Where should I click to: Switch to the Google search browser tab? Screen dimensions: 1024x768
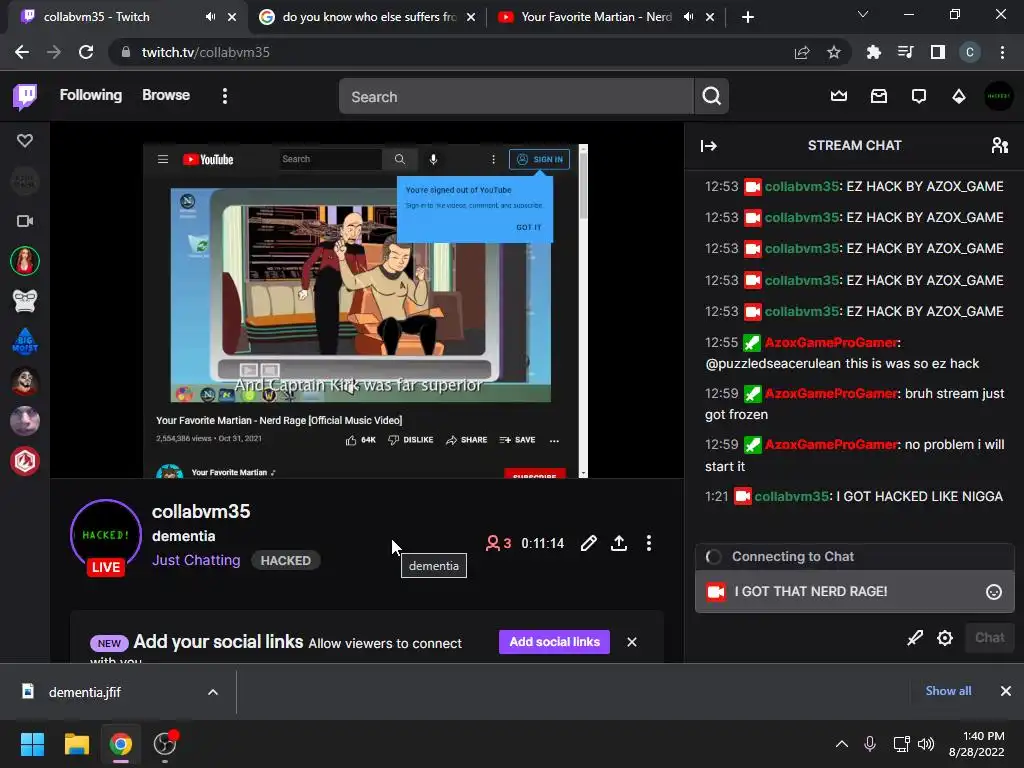pos(366,17)
